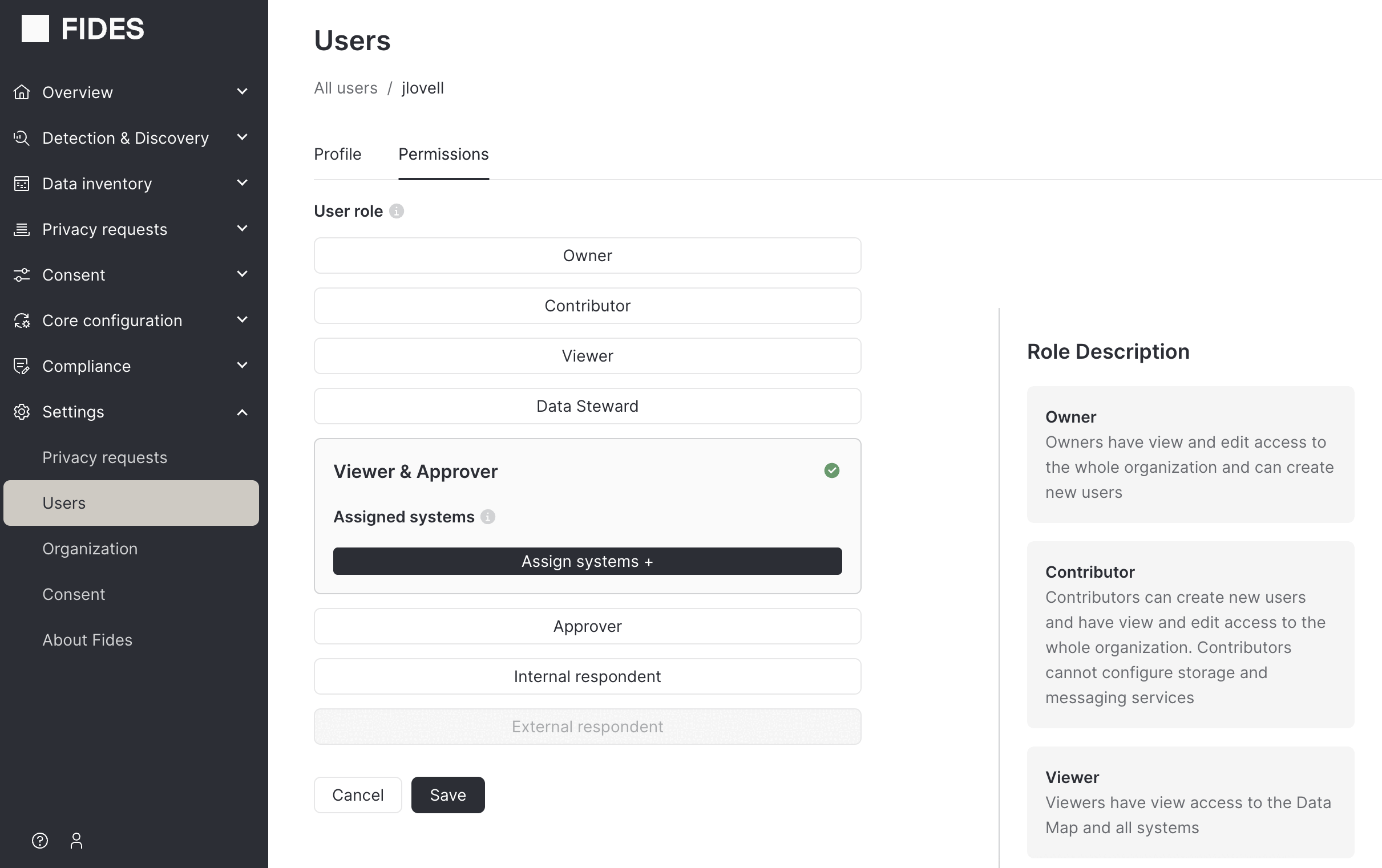Open Settings via the gear icon
The width and height of the screenshot is (1382, 868).
[22, 411]
